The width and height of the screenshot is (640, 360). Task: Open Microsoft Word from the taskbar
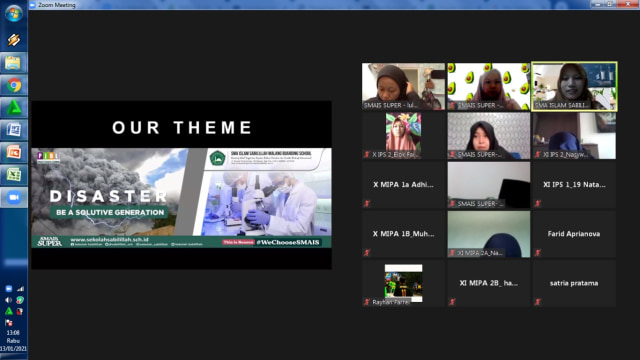point(13,130)
